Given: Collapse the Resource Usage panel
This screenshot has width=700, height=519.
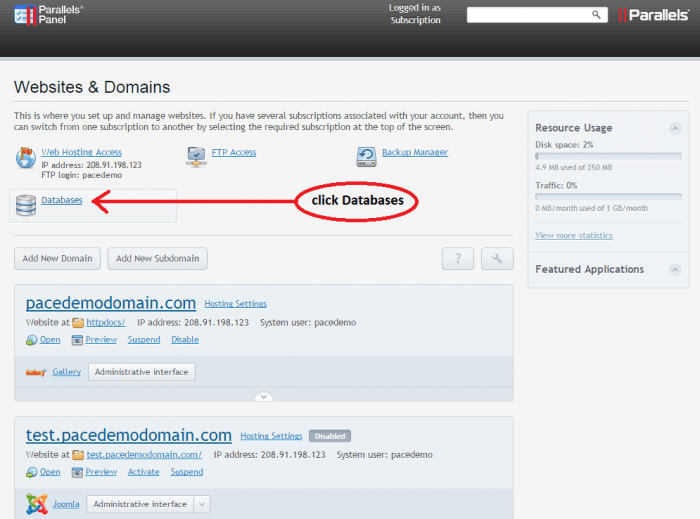Looking at the screenshot, I should [674, 128].
